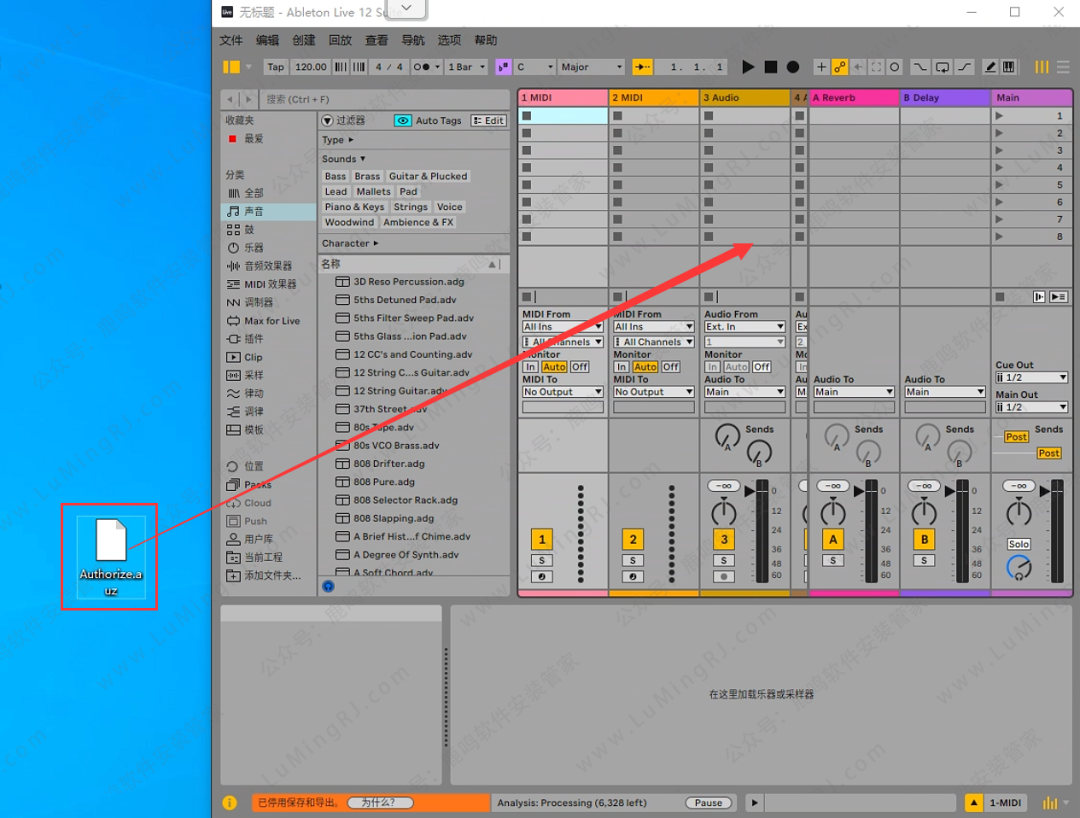The image size is (1080, 818).
Task: Open the 选项 menu
Action: click(449, 40)
